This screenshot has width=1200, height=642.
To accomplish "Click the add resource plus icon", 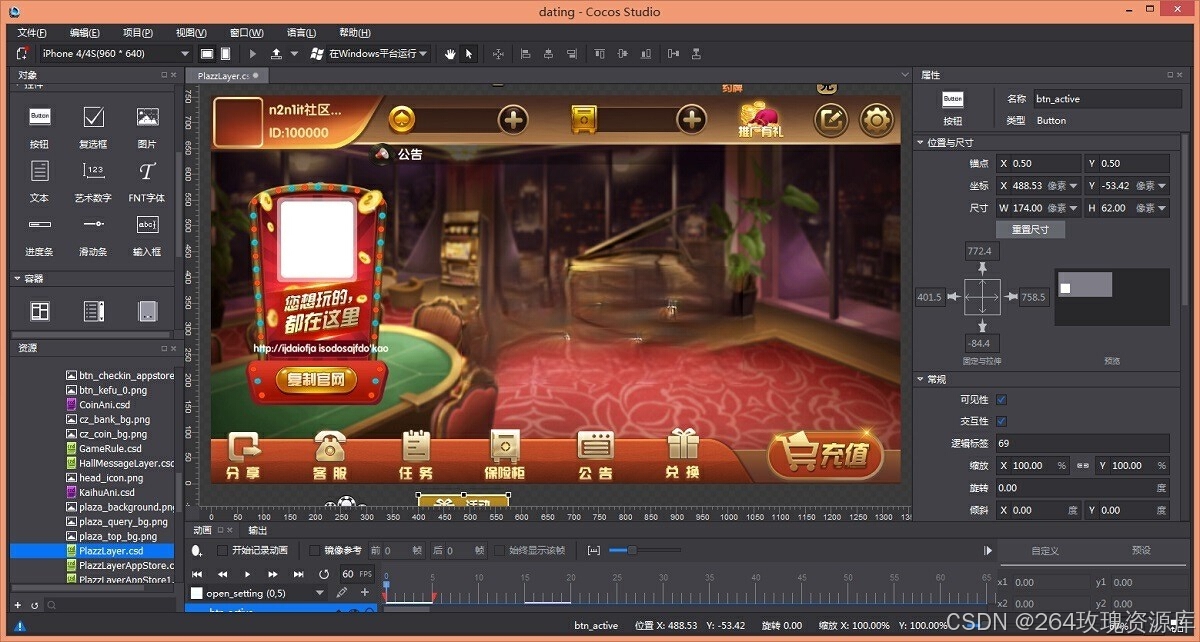I will [17, 605].
